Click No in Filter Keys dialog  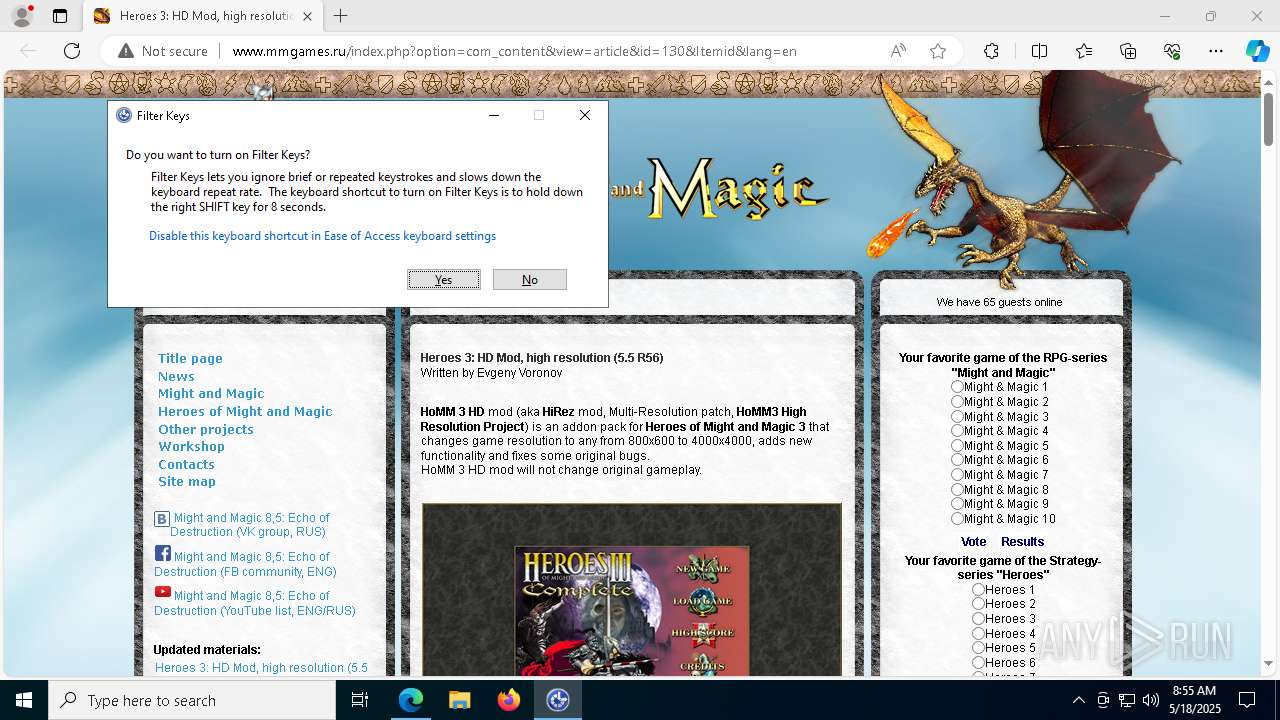pos(530,280)
